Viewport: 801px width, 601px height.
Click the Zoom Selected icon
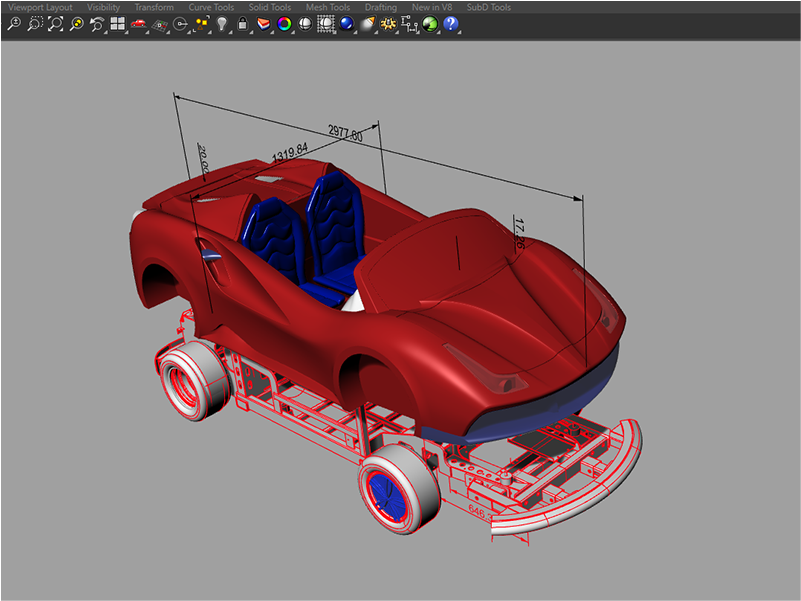(x=76, y=24)
